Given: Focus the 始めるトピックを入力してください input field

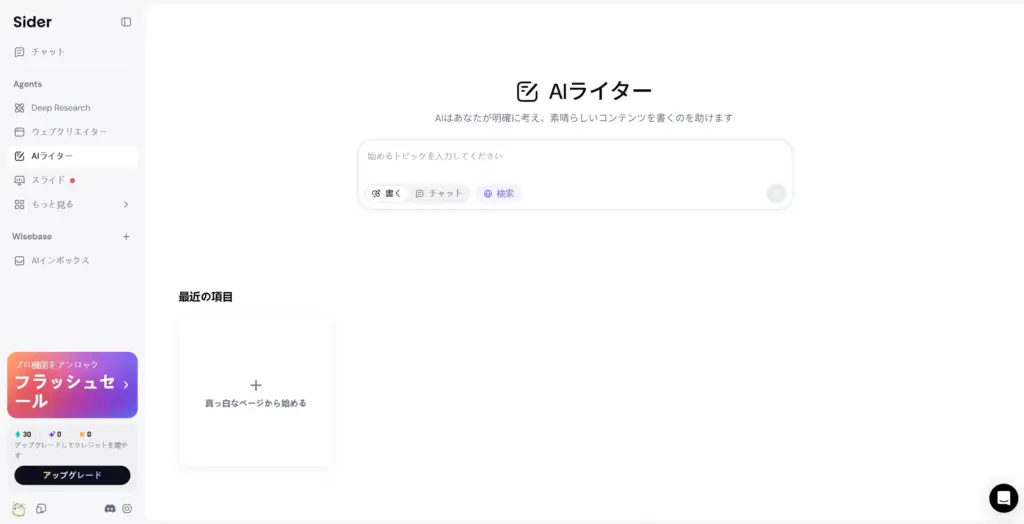Looking at the screenshot, I should (x=575, y=157).
